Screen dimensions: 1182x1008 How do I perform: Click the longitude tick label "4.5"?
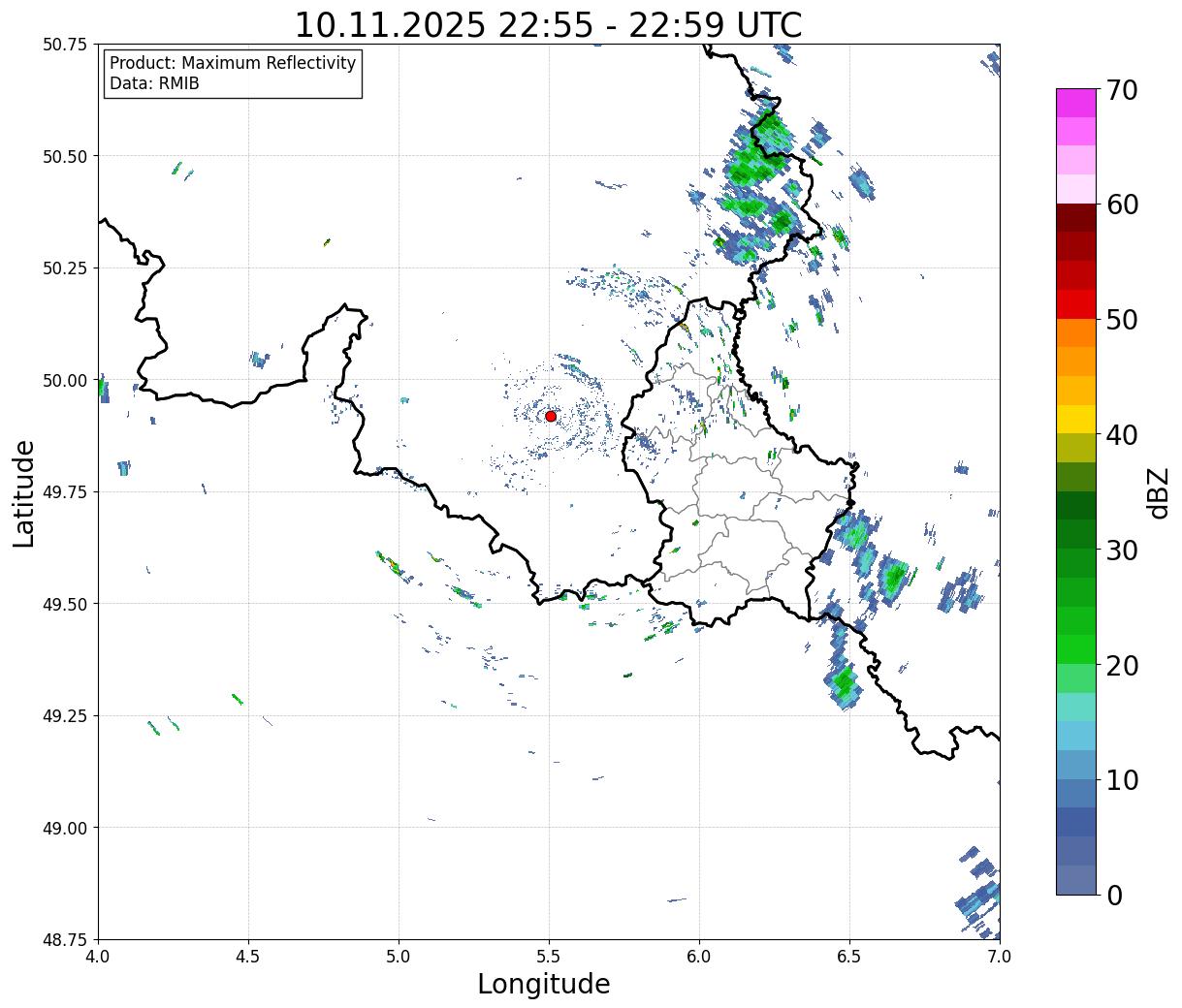(248, 957)
